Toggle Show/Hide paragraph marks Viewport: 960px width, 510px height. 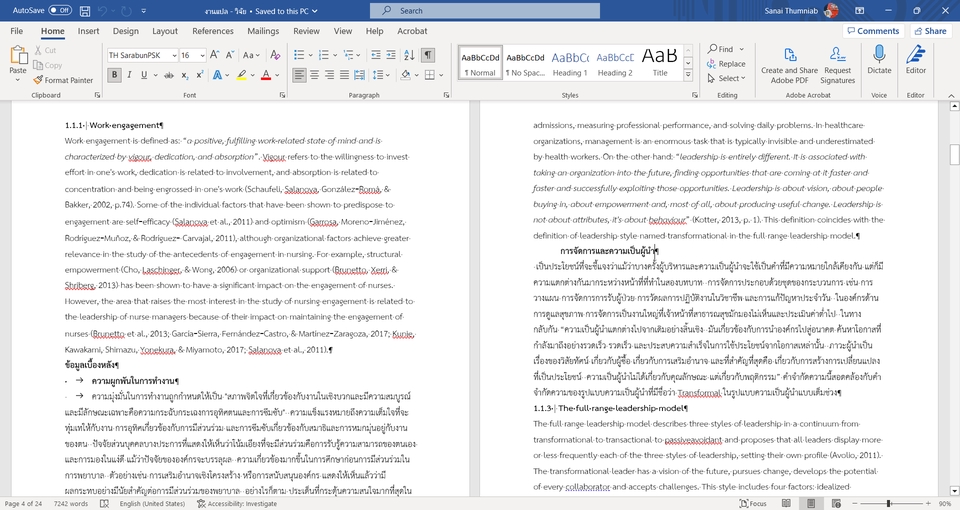pos(428,55)
